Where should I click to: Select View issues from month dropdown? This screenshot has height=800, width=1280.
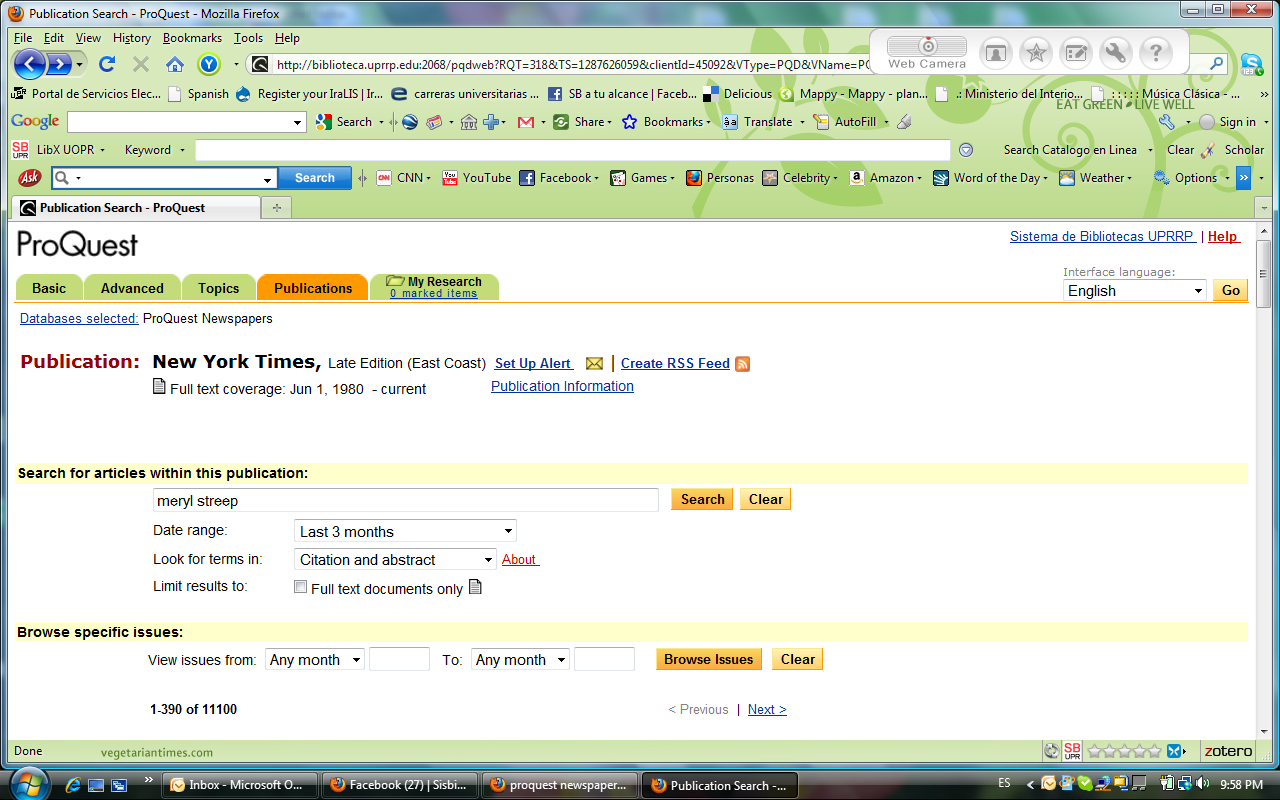[x=314, y=660]
